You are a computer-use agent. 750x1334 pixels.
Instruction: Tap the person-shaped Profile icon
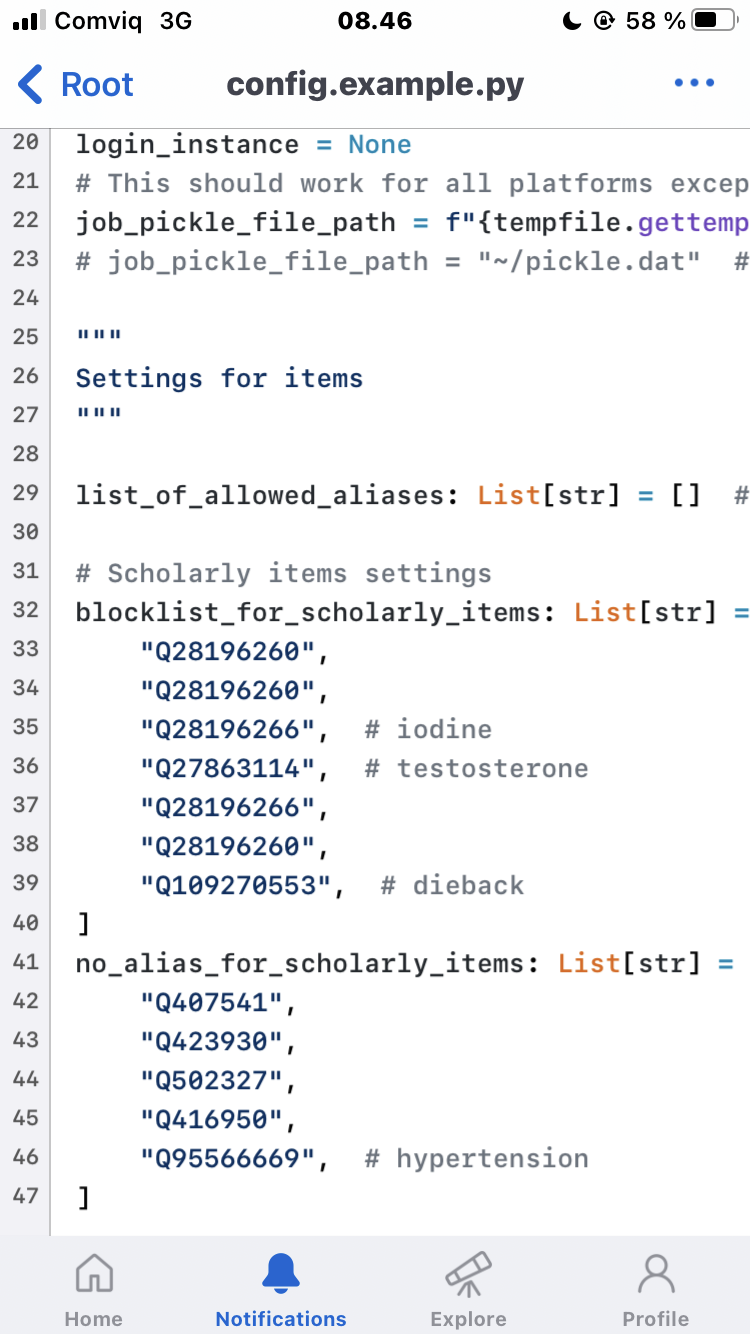(656, 1272)
